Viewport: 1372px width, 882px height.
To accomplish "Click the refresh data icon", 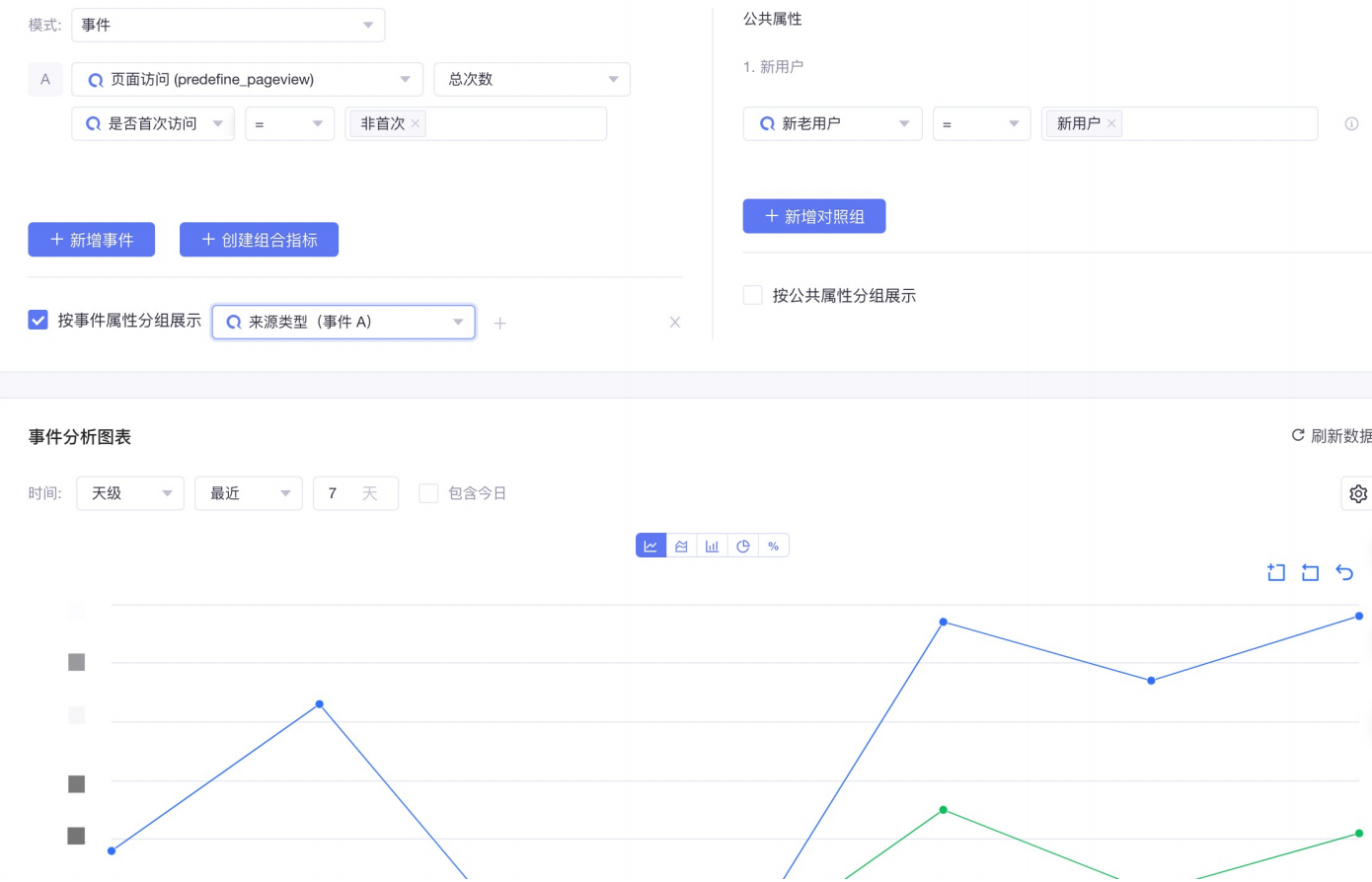I will pyautogui.click(x=1298, y=435).
